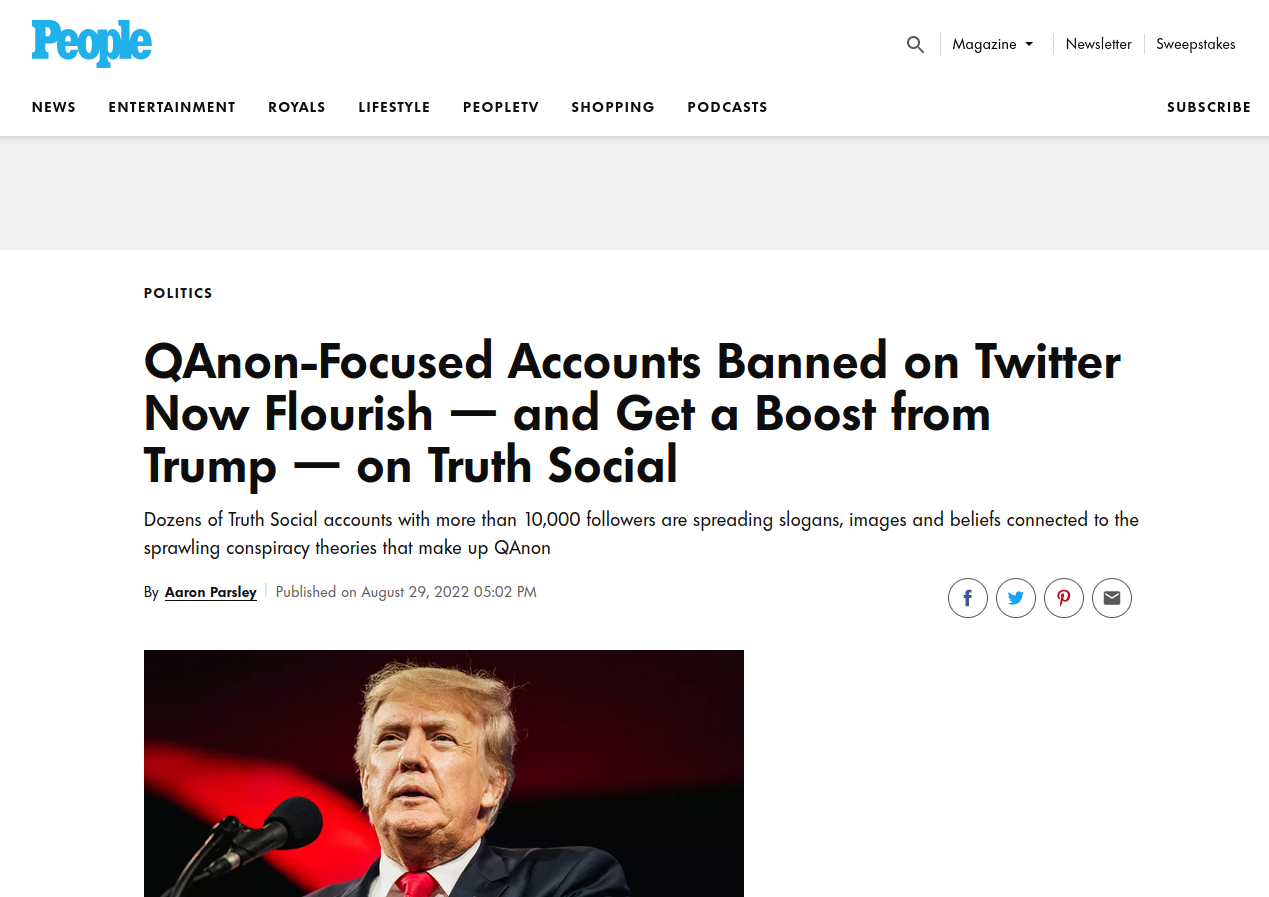Viewport: 1269px width, 897px height.
Task: Open the search magnifier icon
Action: 915,44
